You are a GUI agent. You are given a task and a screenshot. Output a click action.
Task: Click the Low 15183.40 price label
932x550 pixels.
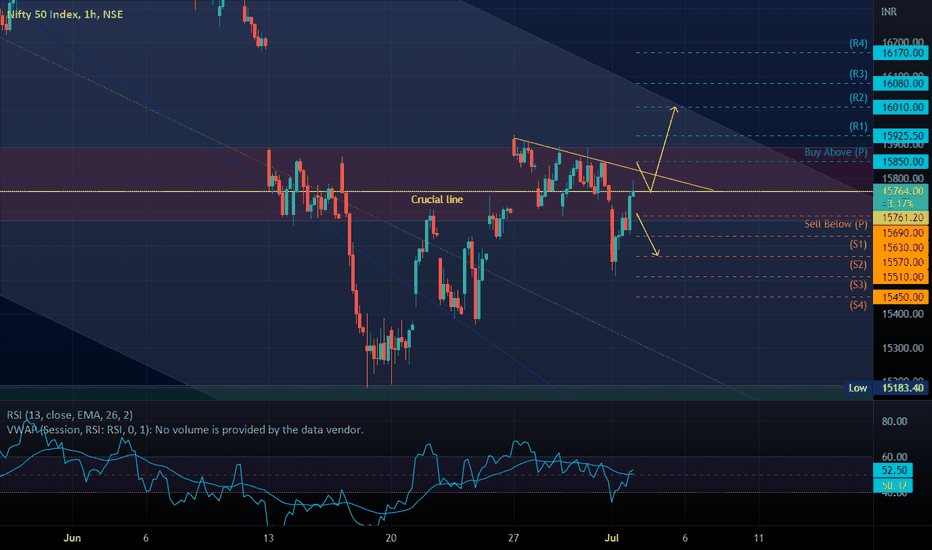(x=887, y=388)
